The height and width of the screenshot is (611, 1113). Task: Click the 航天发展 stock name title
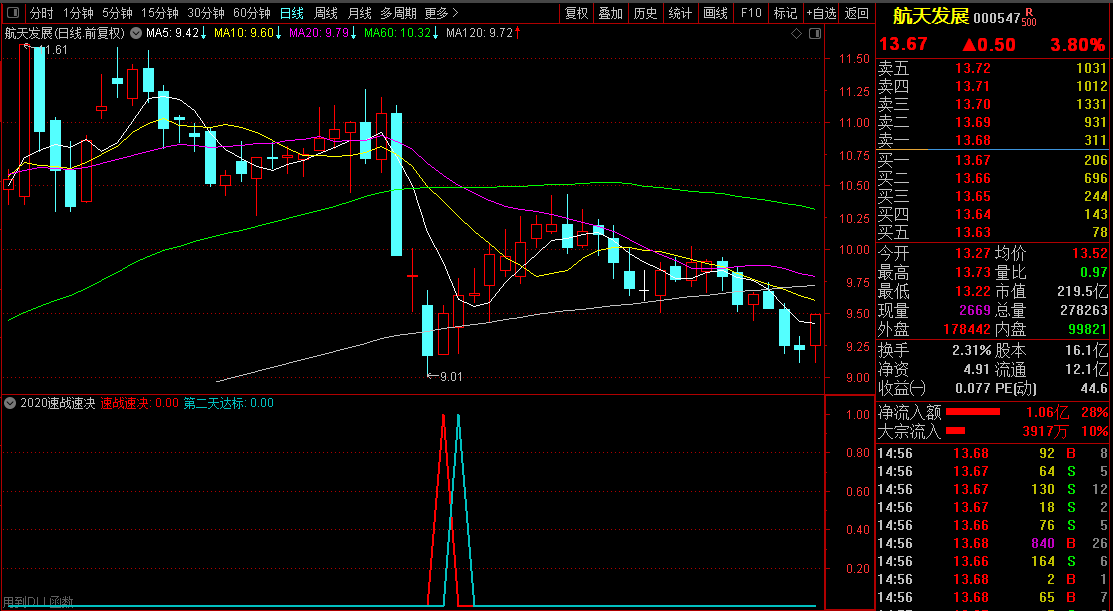pyautogui.click(x=931, y=17)
